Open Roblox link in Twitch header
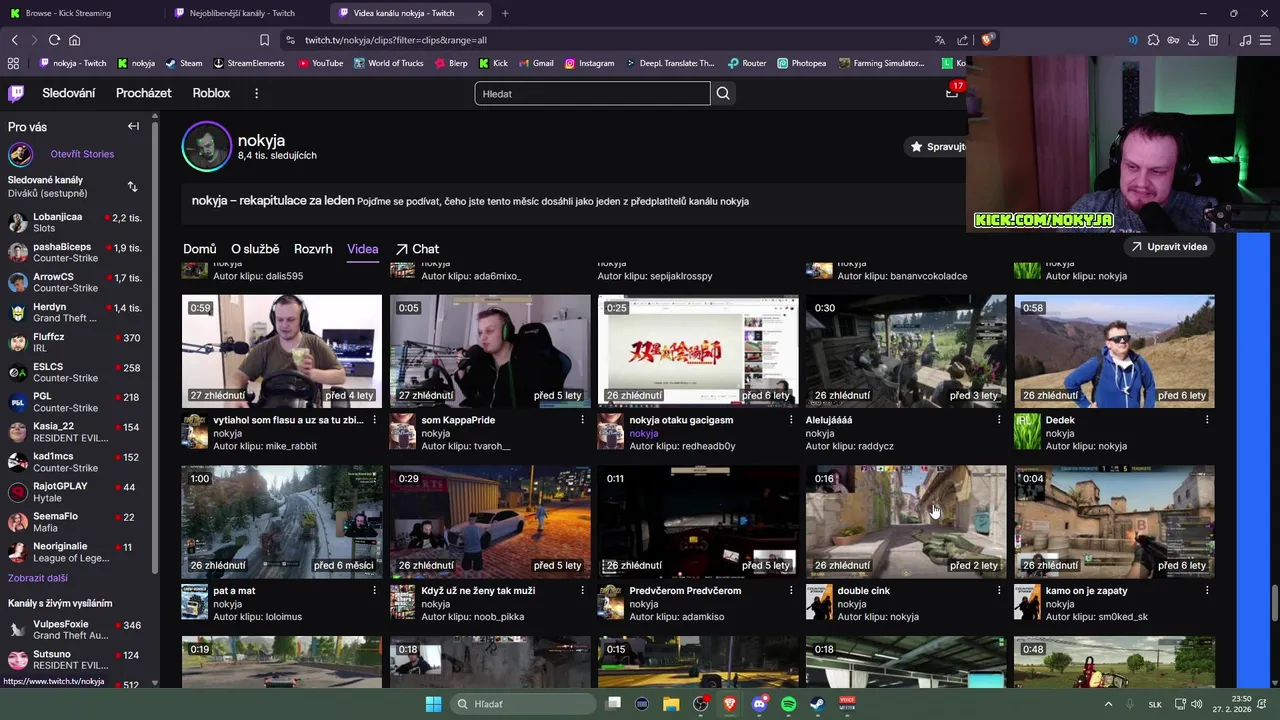The image size is (1280, 720). [211, 93]
